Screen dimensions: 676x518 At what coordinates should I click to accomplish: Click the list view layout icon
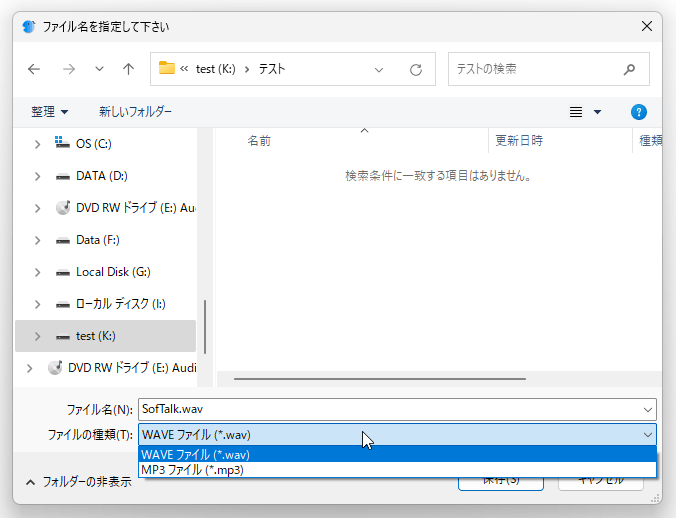click(576, 112)
